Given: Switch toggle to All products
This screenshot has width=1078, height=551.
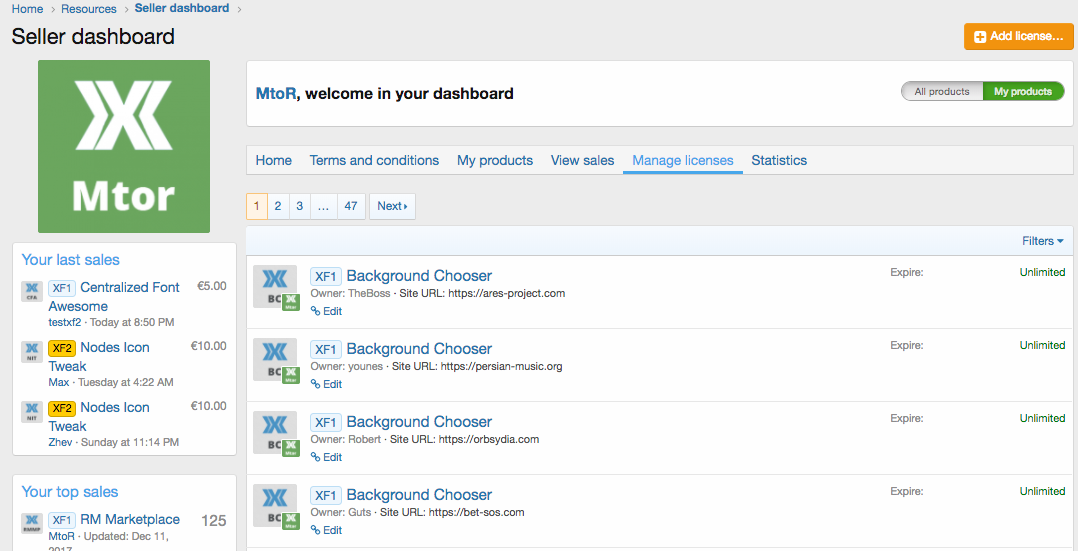Looking at the screenshot, I should (x=942, y=91).
